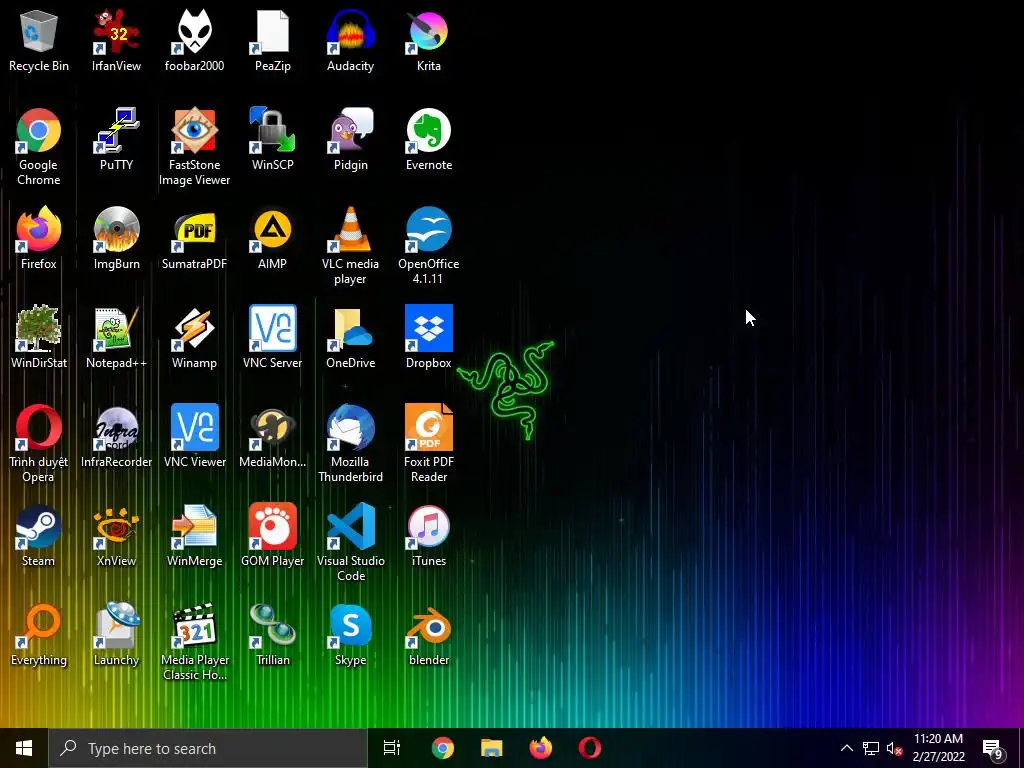Click the muted volume tray icon
The image size is (1024, 768).
[x=894, y=748]
